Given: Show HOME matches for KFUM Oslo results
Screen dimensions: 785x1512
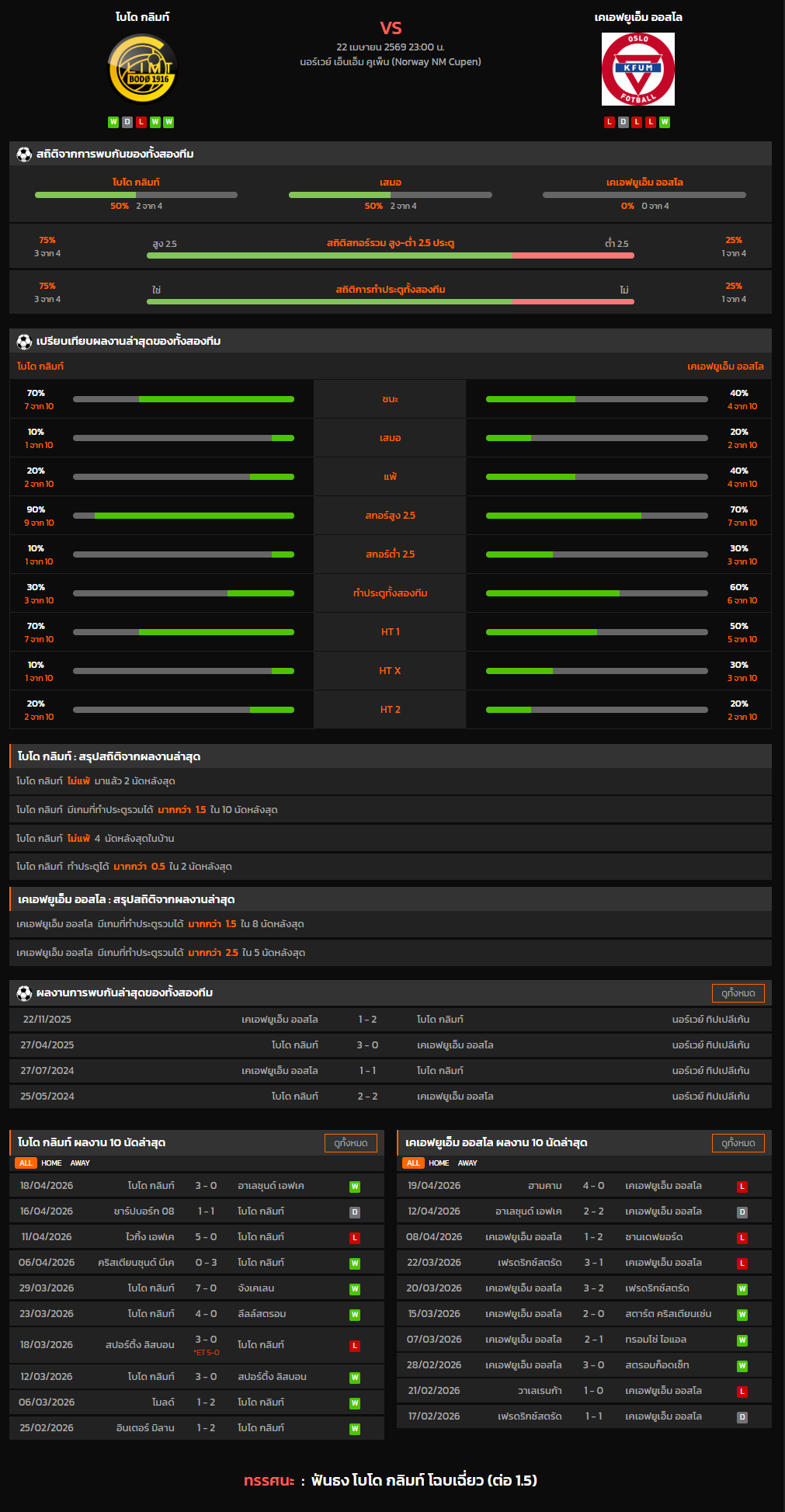Looking at the screenshot, I should [439, 1163].
